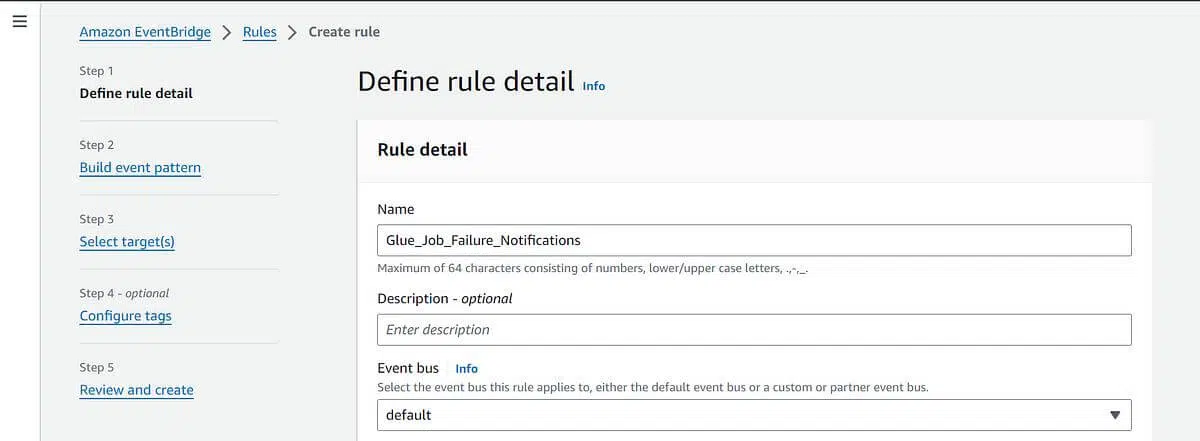
Task: Click the rule Name input field
Action: pyautogui.click(x=754, y=240)
